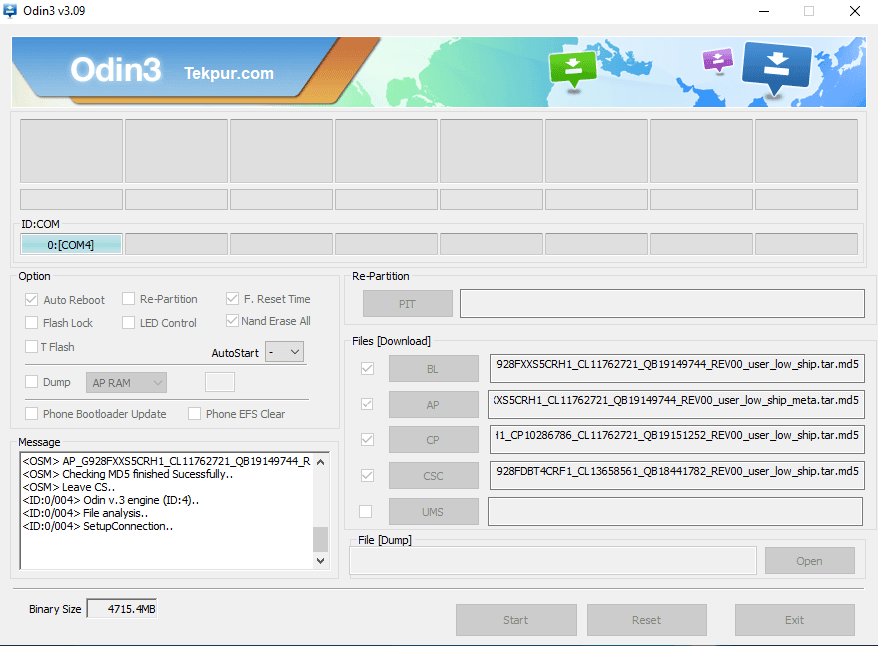Click the empty UMS file path field
Image resolution: width=878 pixels, height=646 pixels.
675,511
